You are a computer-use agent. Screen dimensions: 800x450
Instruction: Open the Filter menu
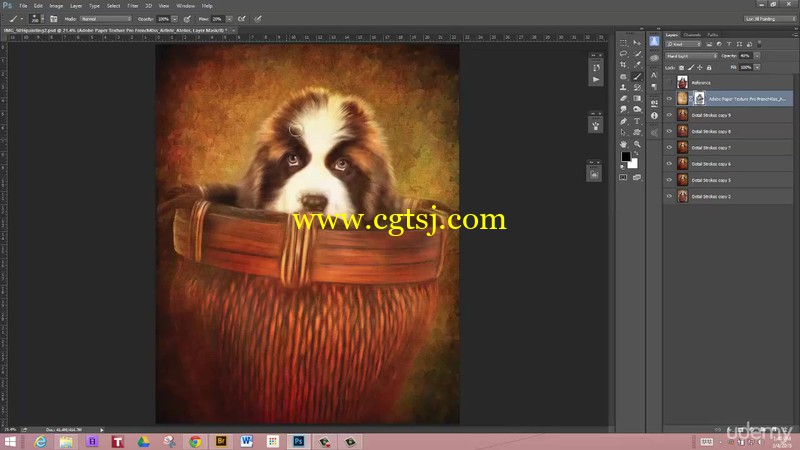133,6
